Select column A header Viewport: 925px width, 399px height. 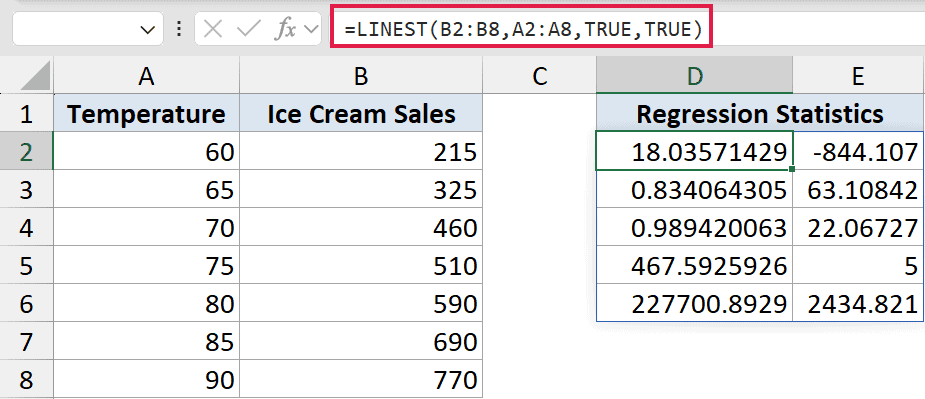click(146, 76)
